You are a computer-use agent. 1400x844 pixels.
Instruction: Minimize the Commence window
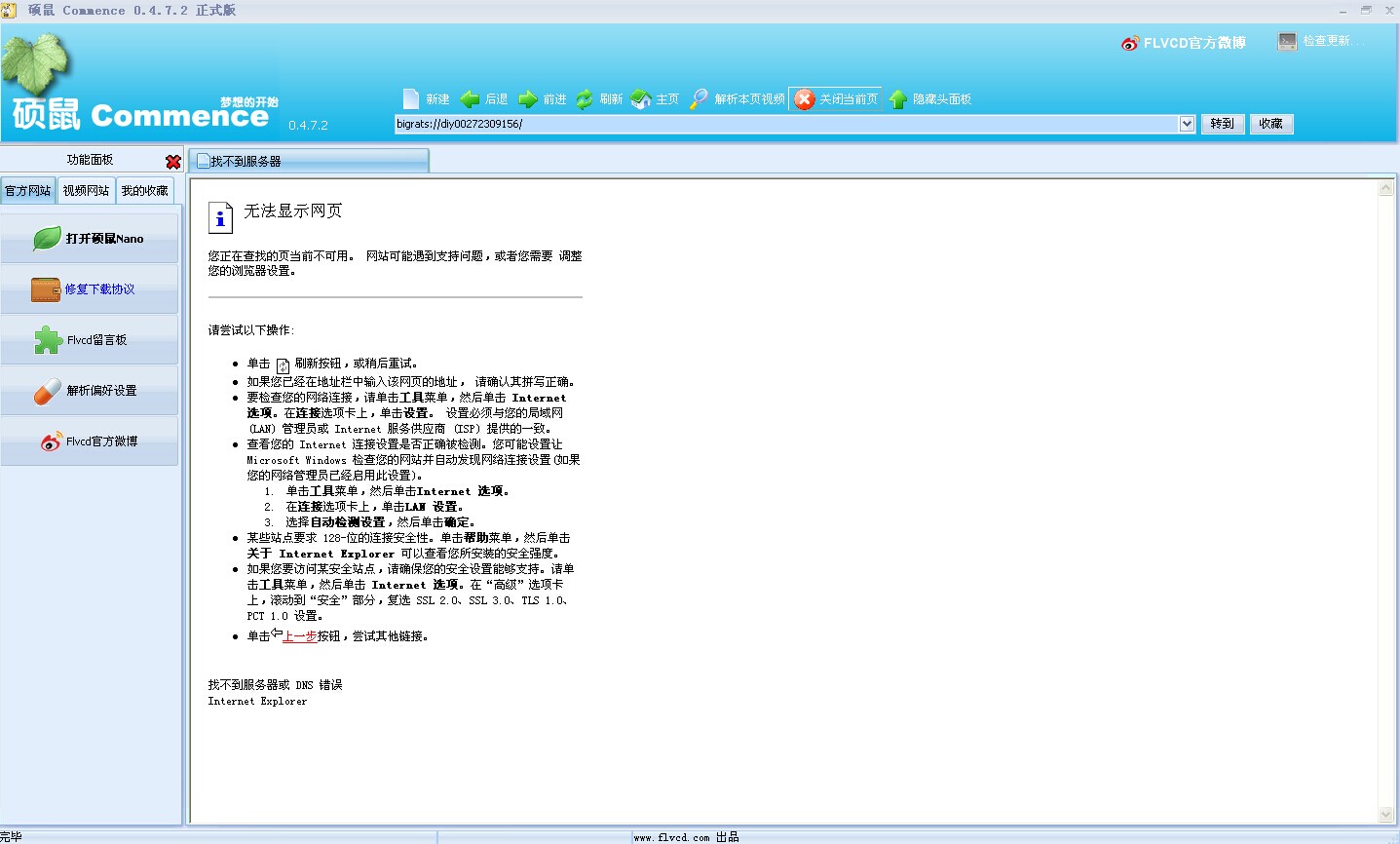tap(1343, 11)
